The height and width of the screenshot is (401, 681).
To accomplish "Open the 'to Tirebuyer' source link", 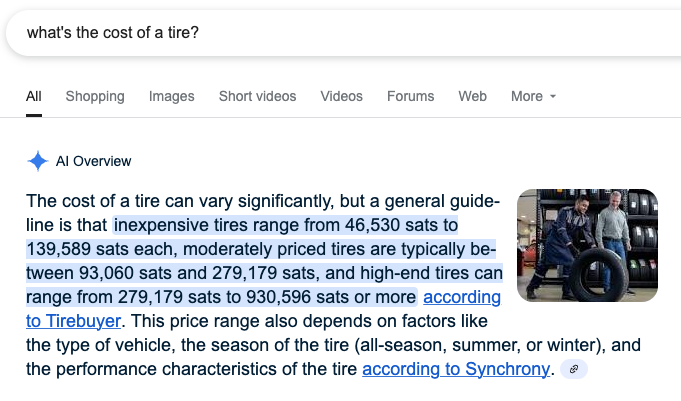I will (x=73, y=321).
